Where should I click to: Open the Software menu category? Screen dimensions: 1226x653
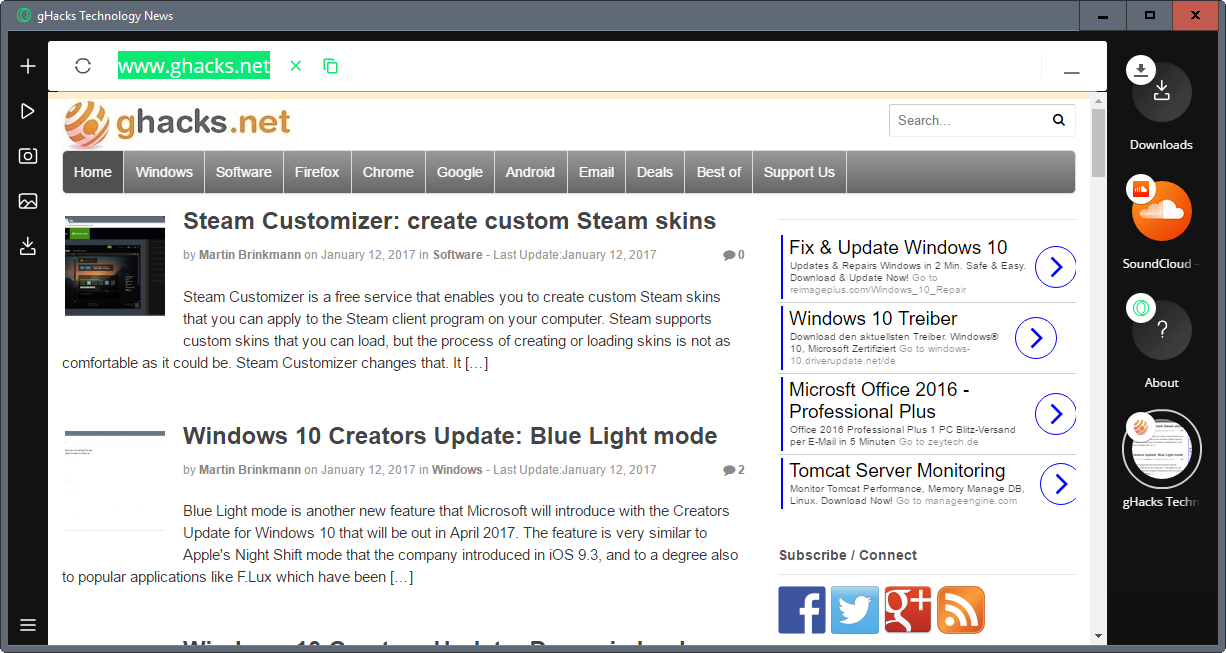coord(244,172)
